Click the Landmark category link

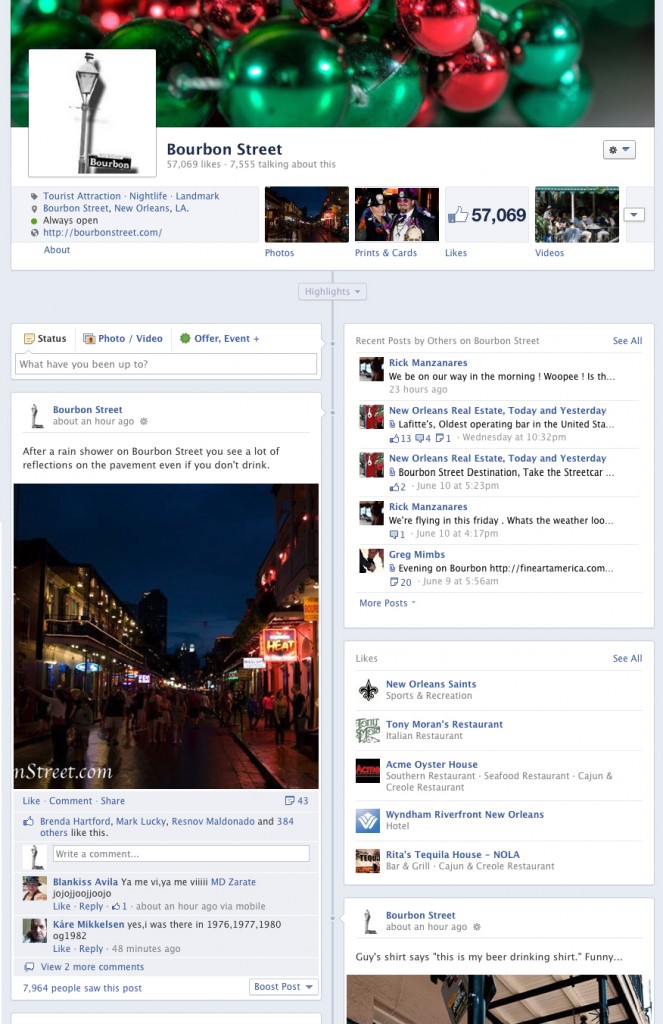197,196
